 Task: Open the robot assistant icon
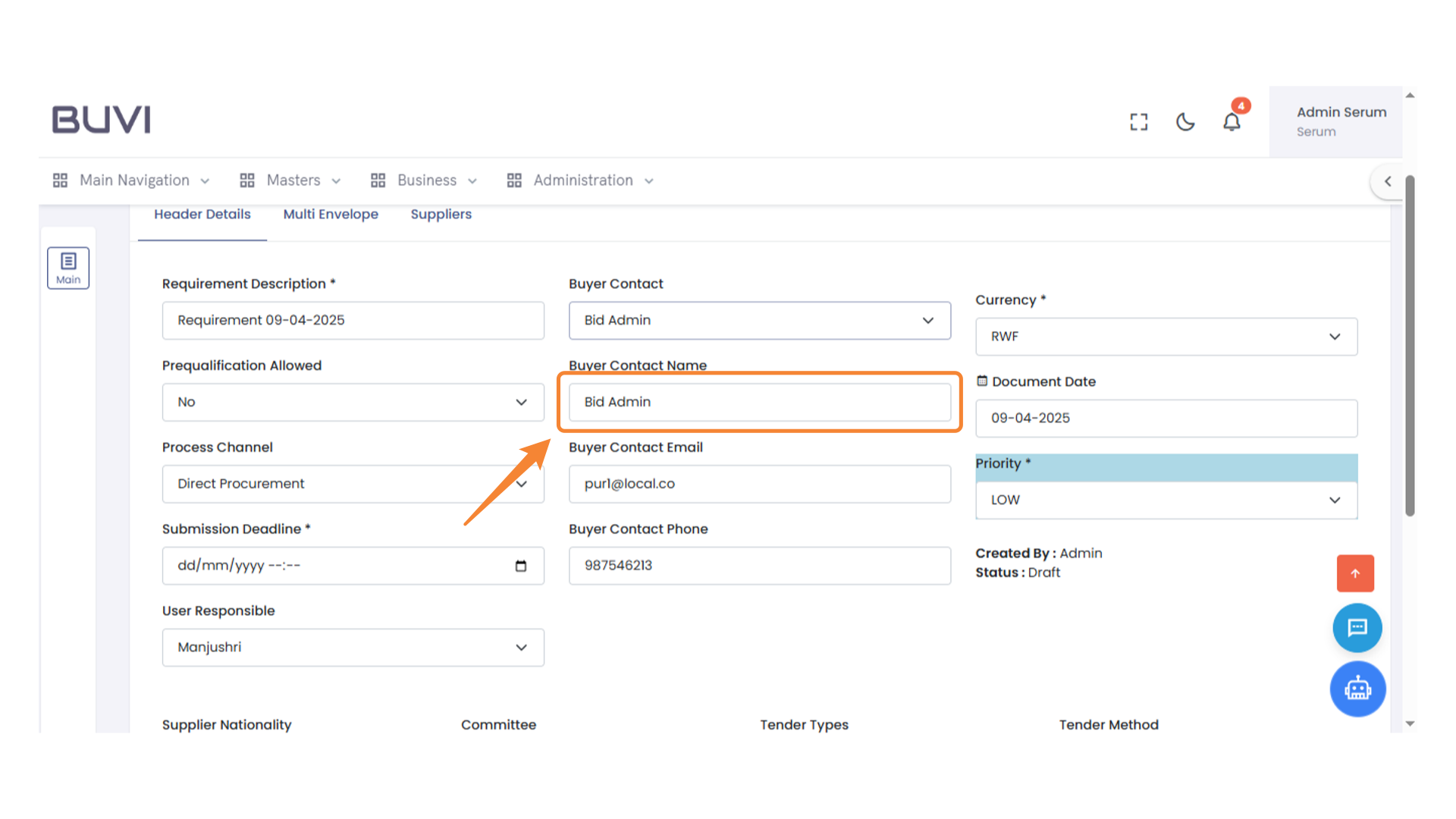click(1357, 689)
